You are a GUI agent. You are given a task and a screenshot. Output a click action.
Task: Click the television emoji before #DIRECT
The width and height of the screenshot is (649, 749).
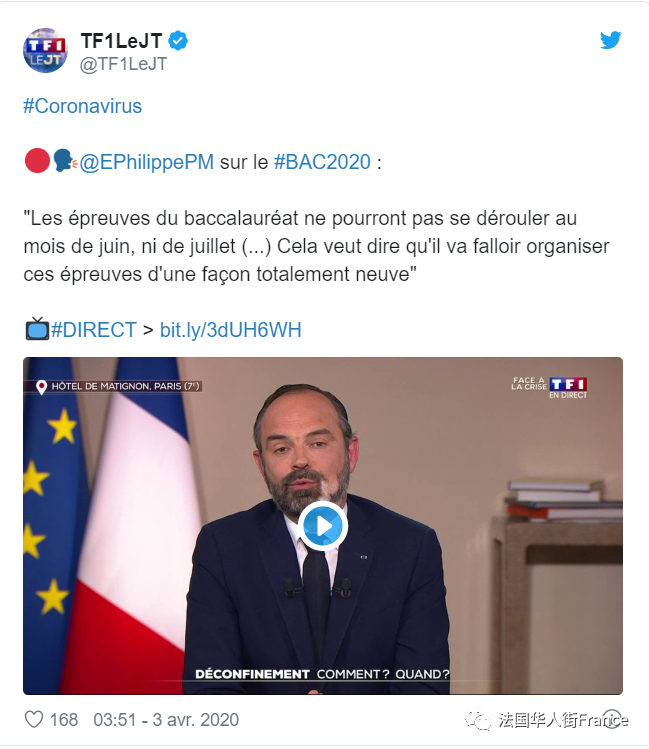coord(37,329)
